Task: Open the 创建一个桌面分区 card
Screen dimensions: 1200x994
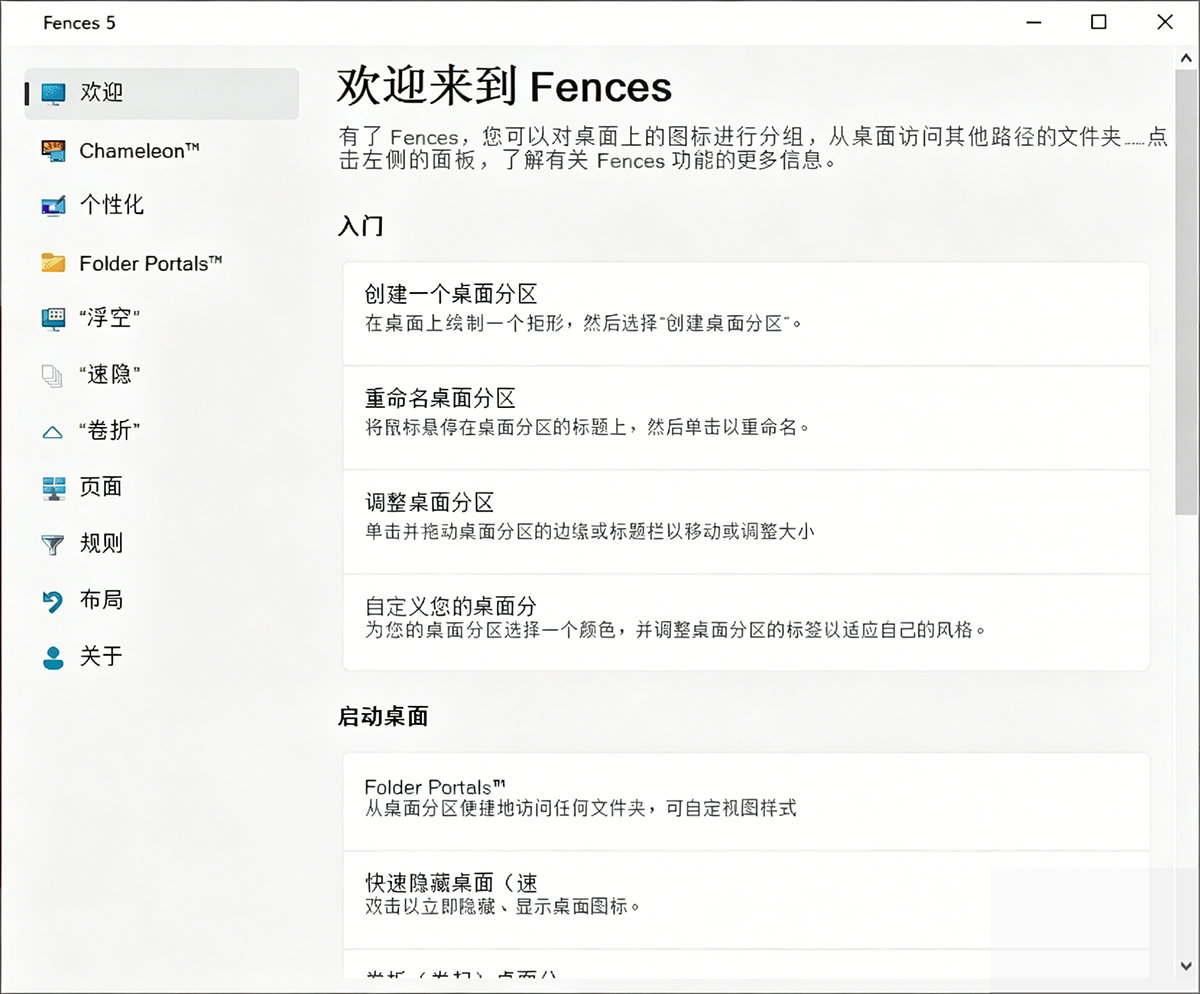Action: coord(746,314)
